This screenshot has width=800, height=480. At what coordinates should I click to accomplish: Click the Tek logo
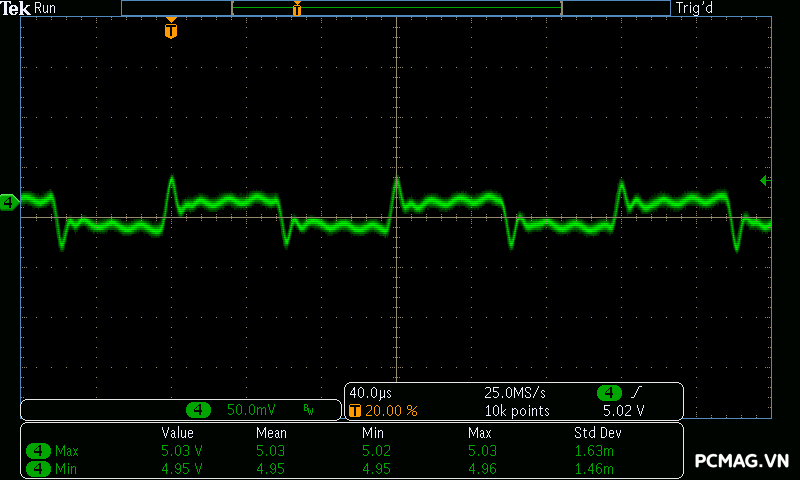(16, 8)
